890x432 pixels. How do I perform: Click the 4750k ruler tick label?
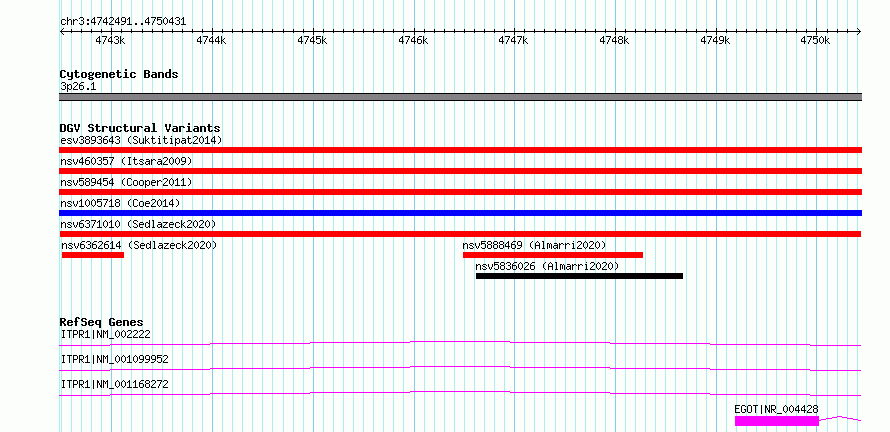point(816,40)
